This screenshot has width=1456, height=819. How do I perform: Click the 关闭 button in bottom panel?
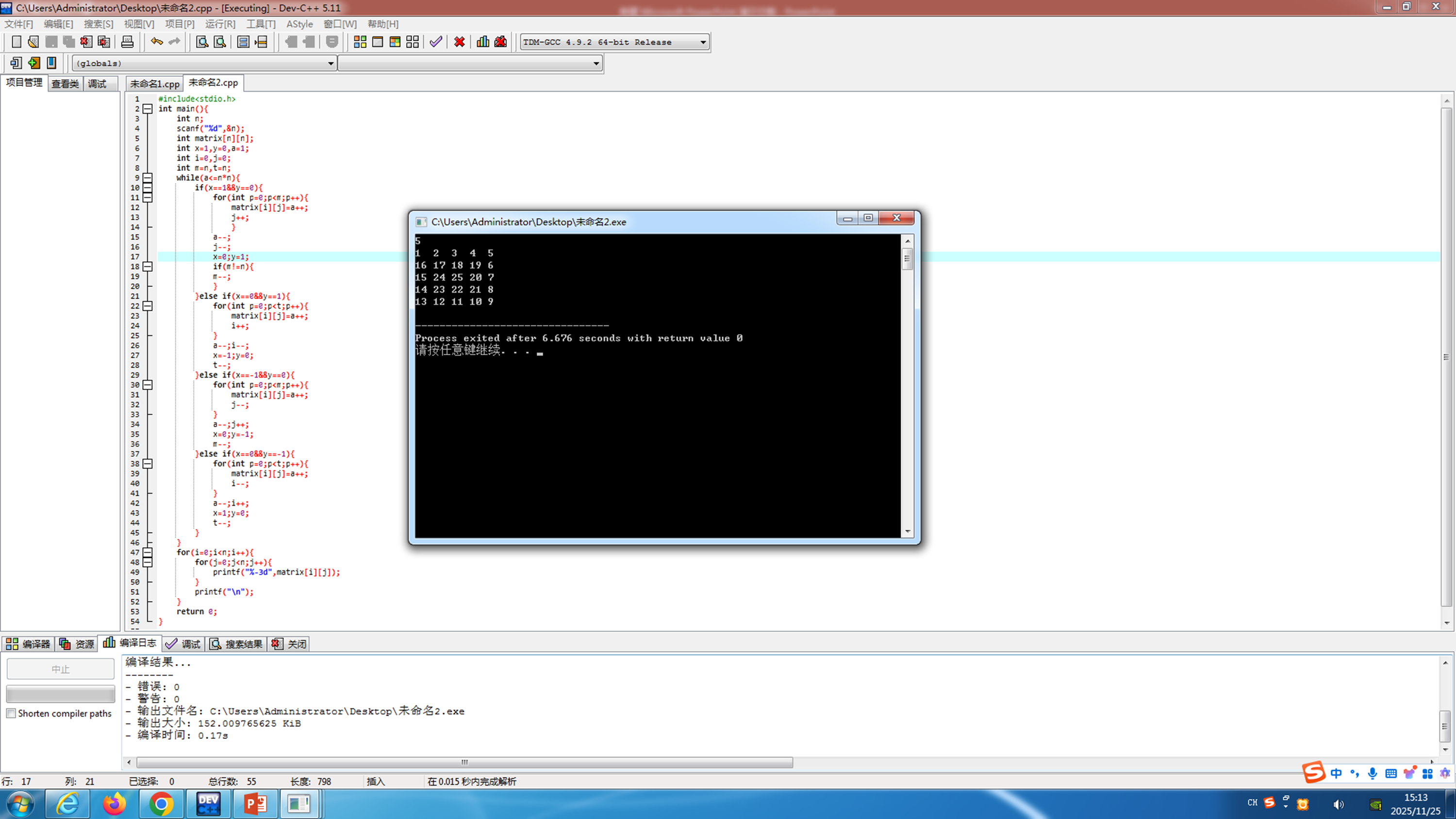point(289,644)
